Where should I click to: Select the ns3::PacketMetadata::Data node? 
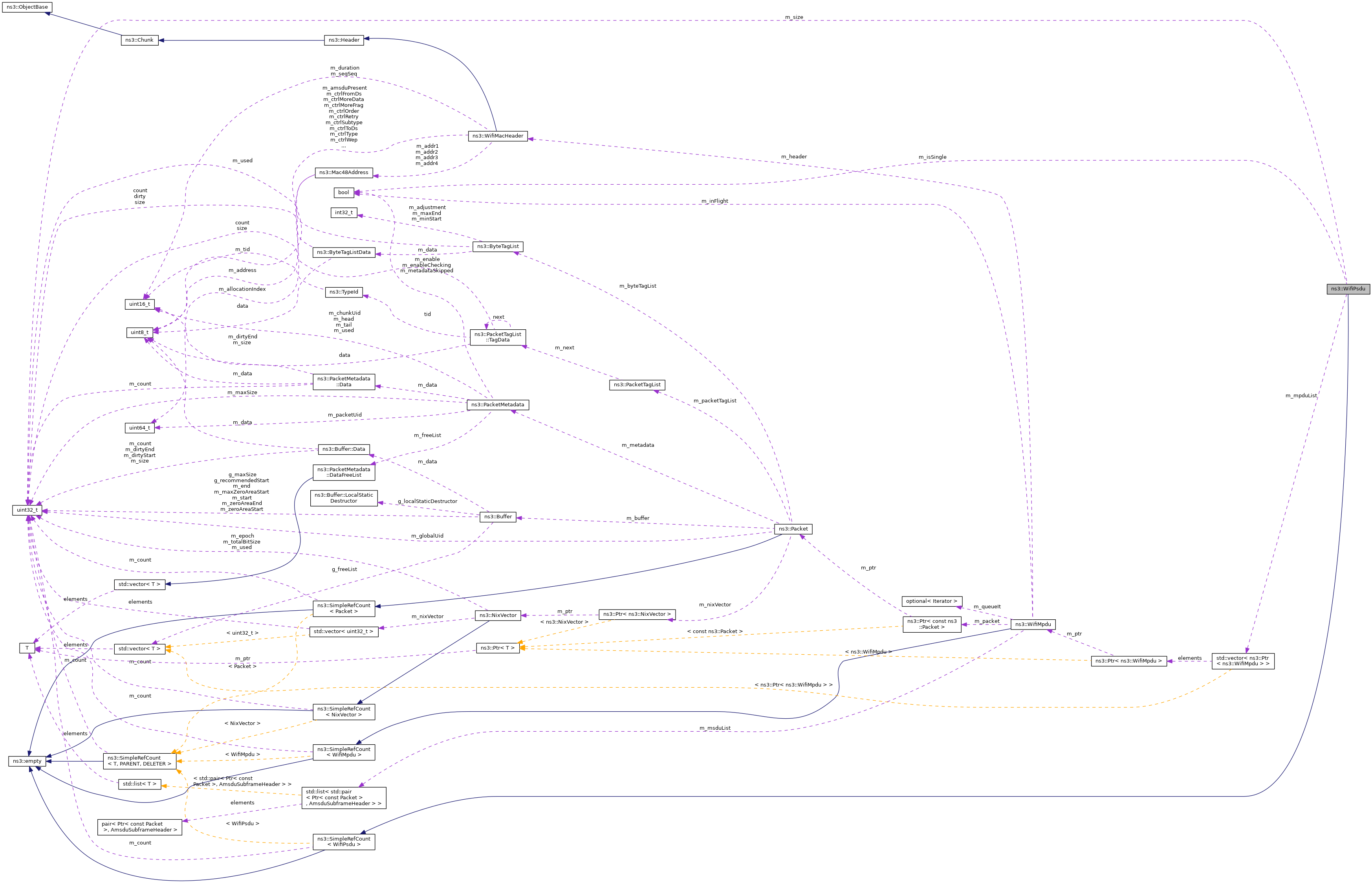pyautogui.click(x=344, y=382)
